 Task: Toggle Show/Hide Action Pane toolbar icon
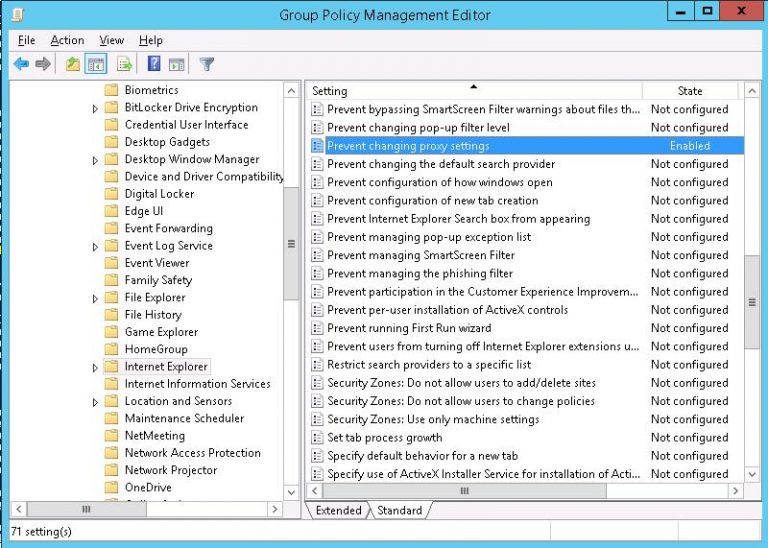coord(177,65)
